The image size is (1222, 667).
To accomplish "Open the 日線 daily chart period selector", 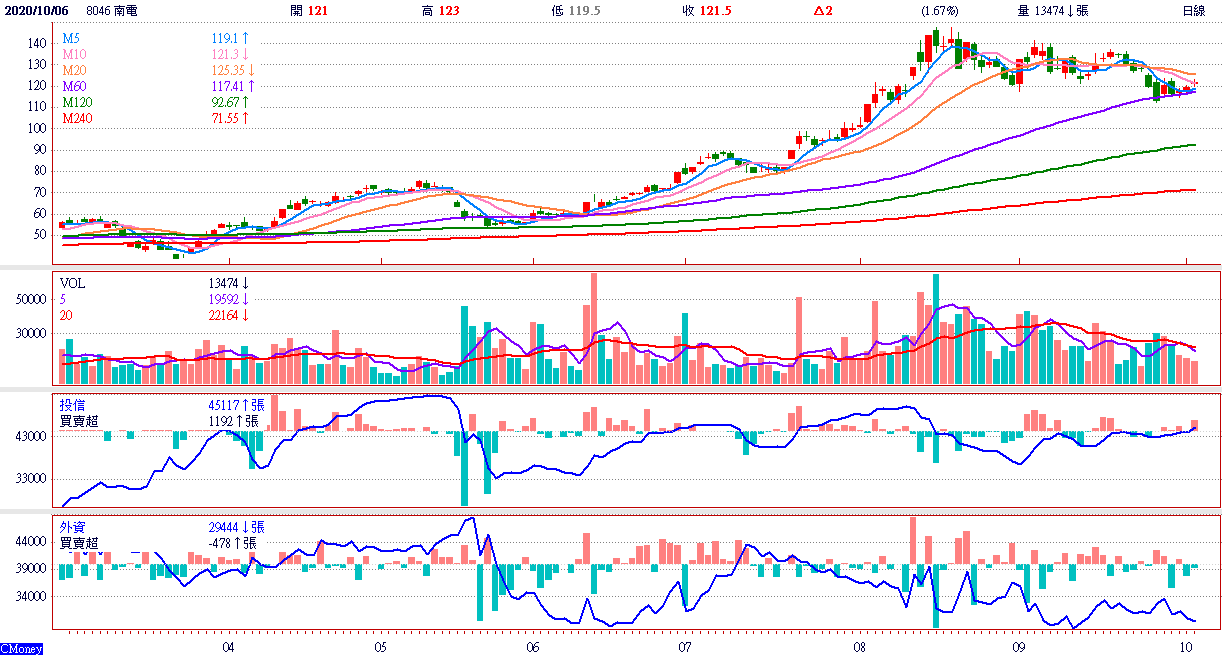I will 1193,11.
